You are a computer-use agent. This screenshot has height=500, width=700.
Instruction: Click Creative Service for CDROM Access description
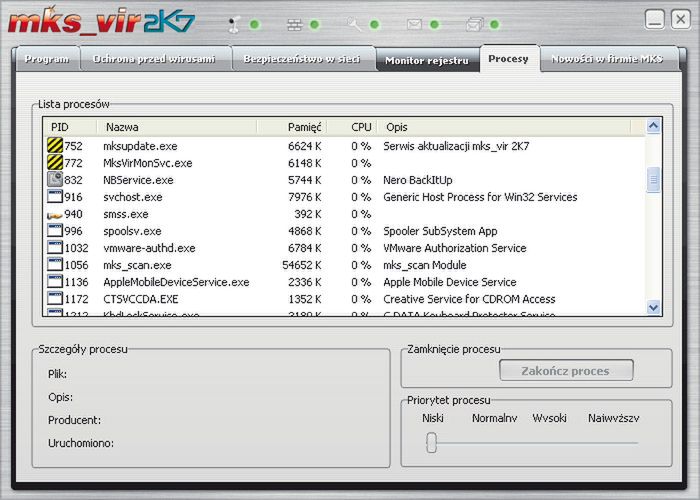pyautogui.click(x=469, y=299)
